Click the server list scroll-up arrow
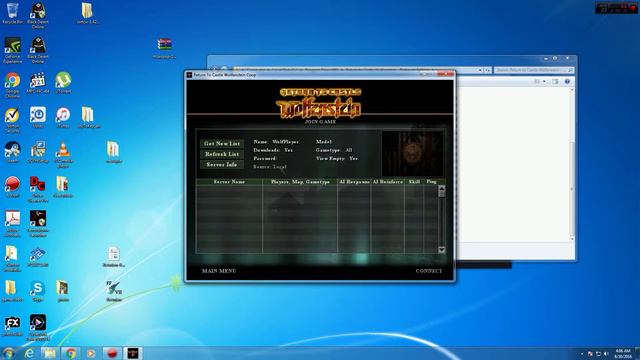640x360 pixels. 442,188
